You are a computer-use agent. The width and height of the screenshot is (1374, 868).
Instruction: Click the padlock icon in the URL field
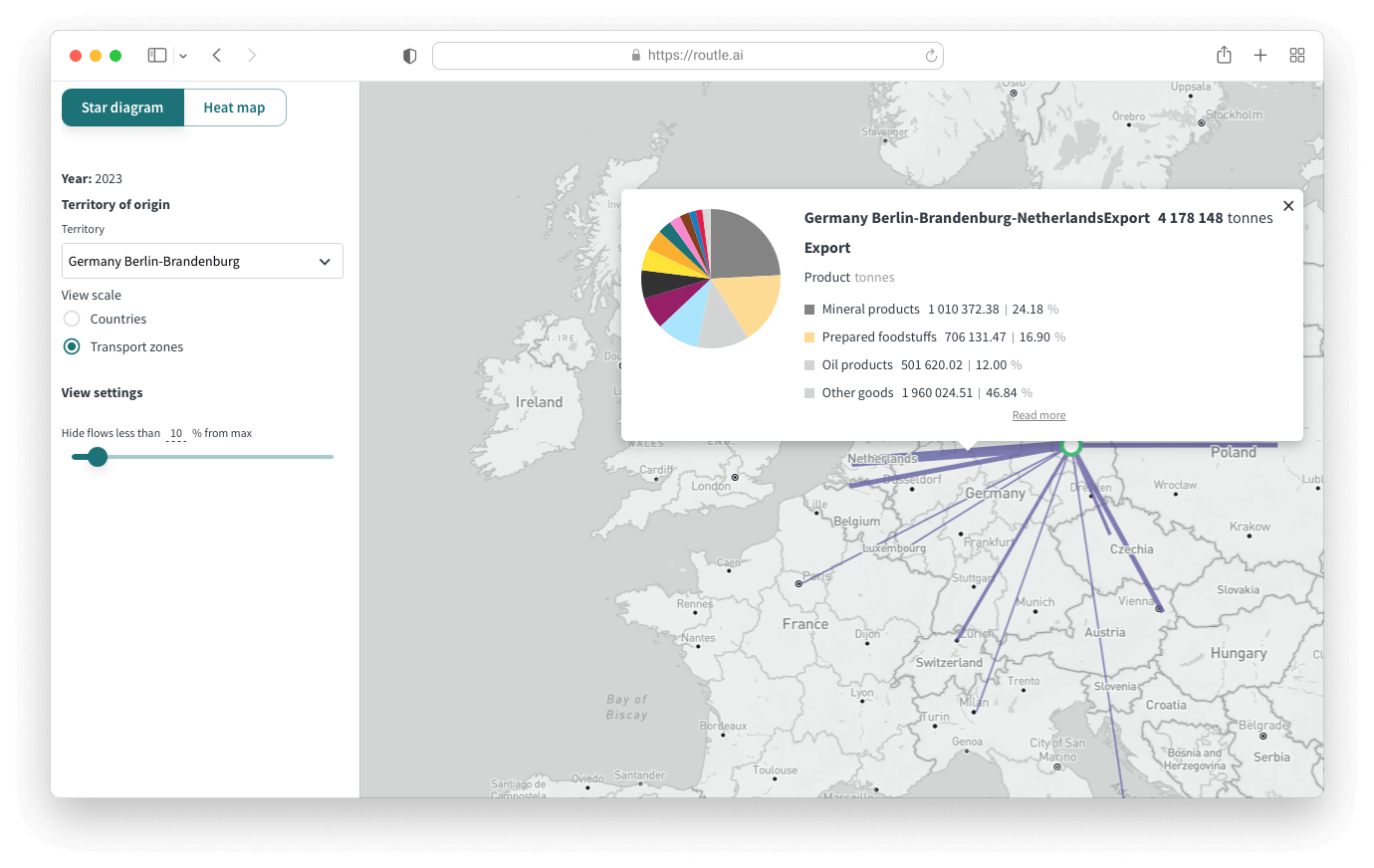point(634,55)
